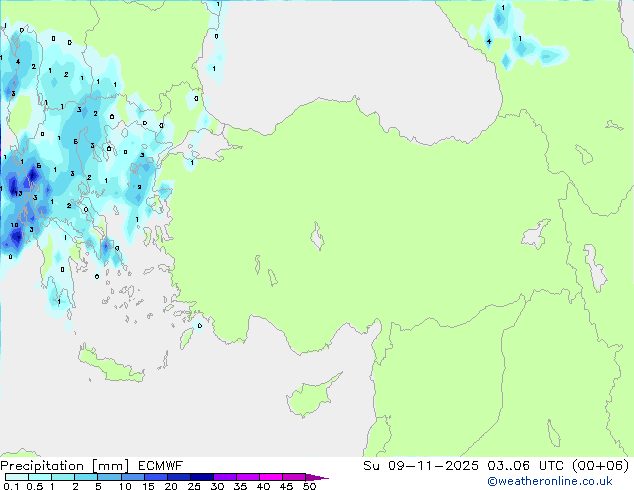Pick the 10–15 mm legend swatch
The width and height of the screenshot is (634, 490).
tap(133, 477)
